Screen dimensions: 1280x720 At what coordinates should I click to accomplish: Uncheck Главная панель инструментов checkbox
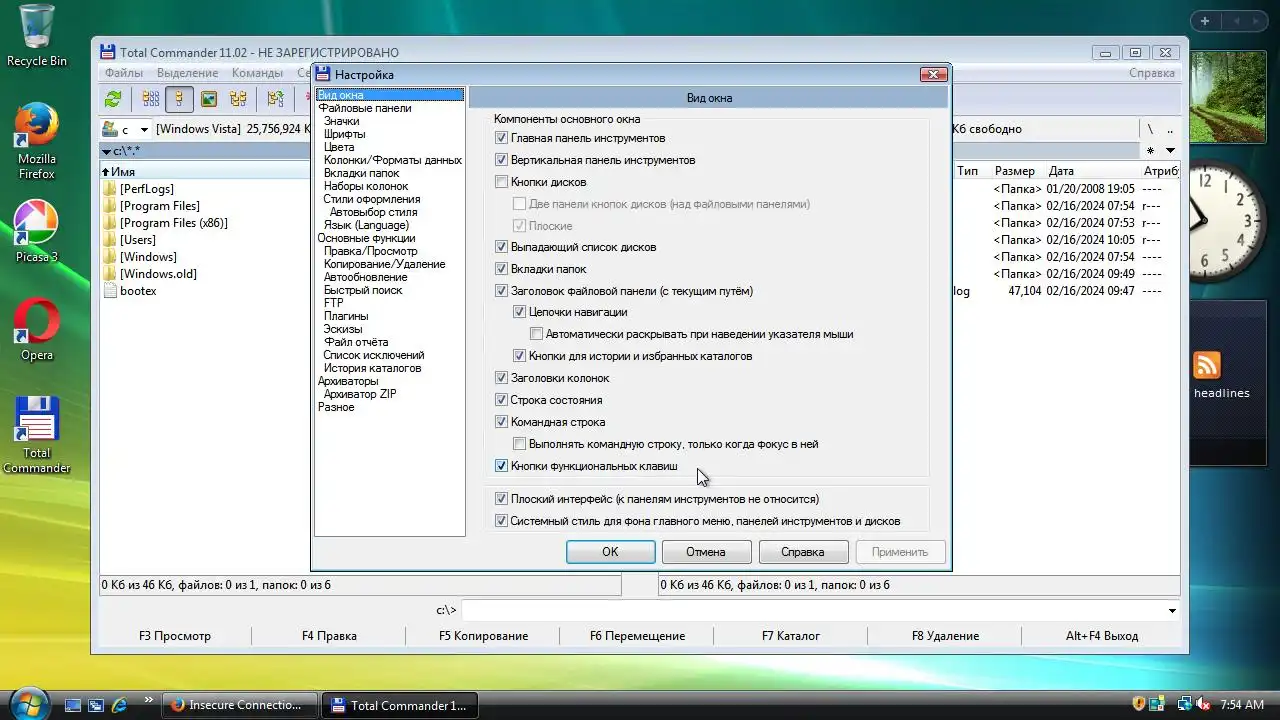tap(502, 138)
